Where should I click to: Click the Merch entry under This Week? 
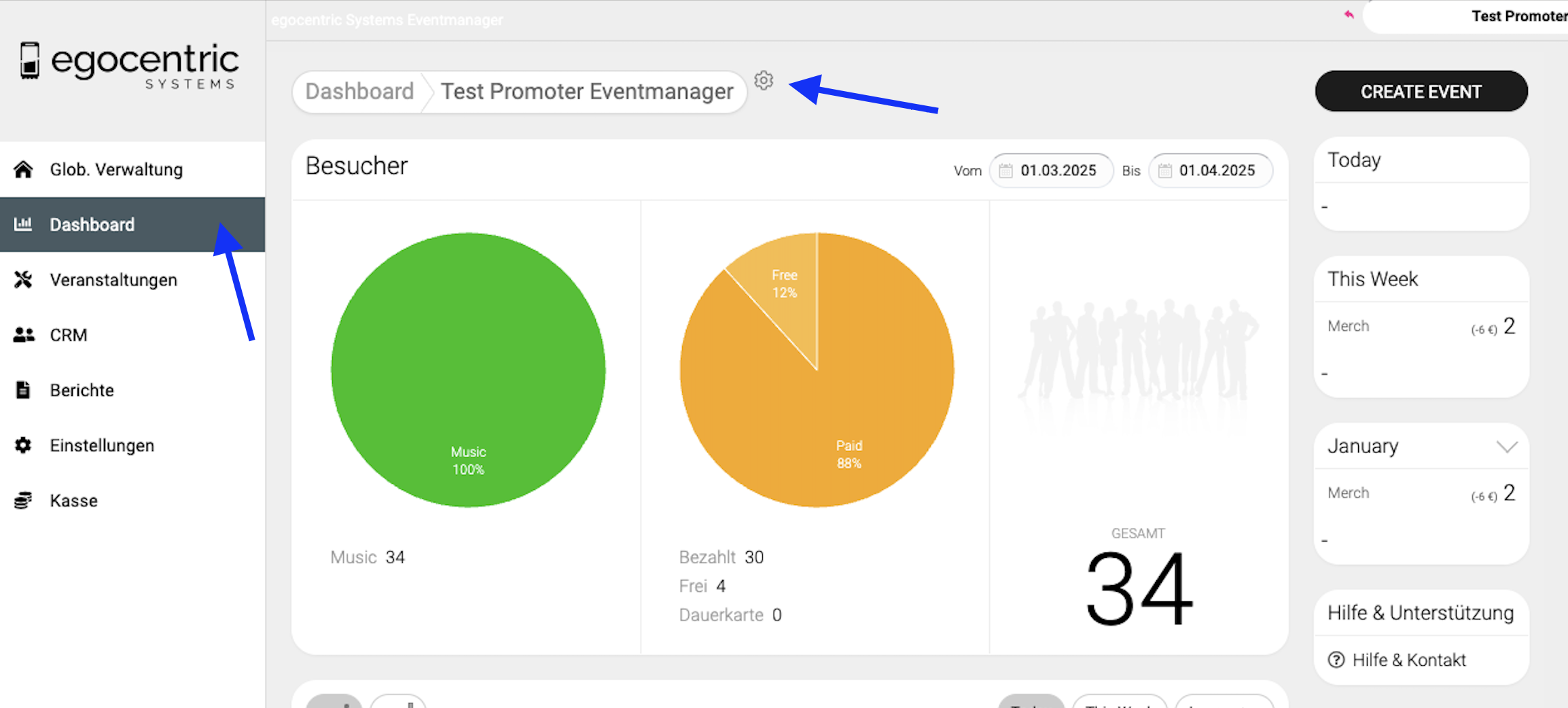1349,326
